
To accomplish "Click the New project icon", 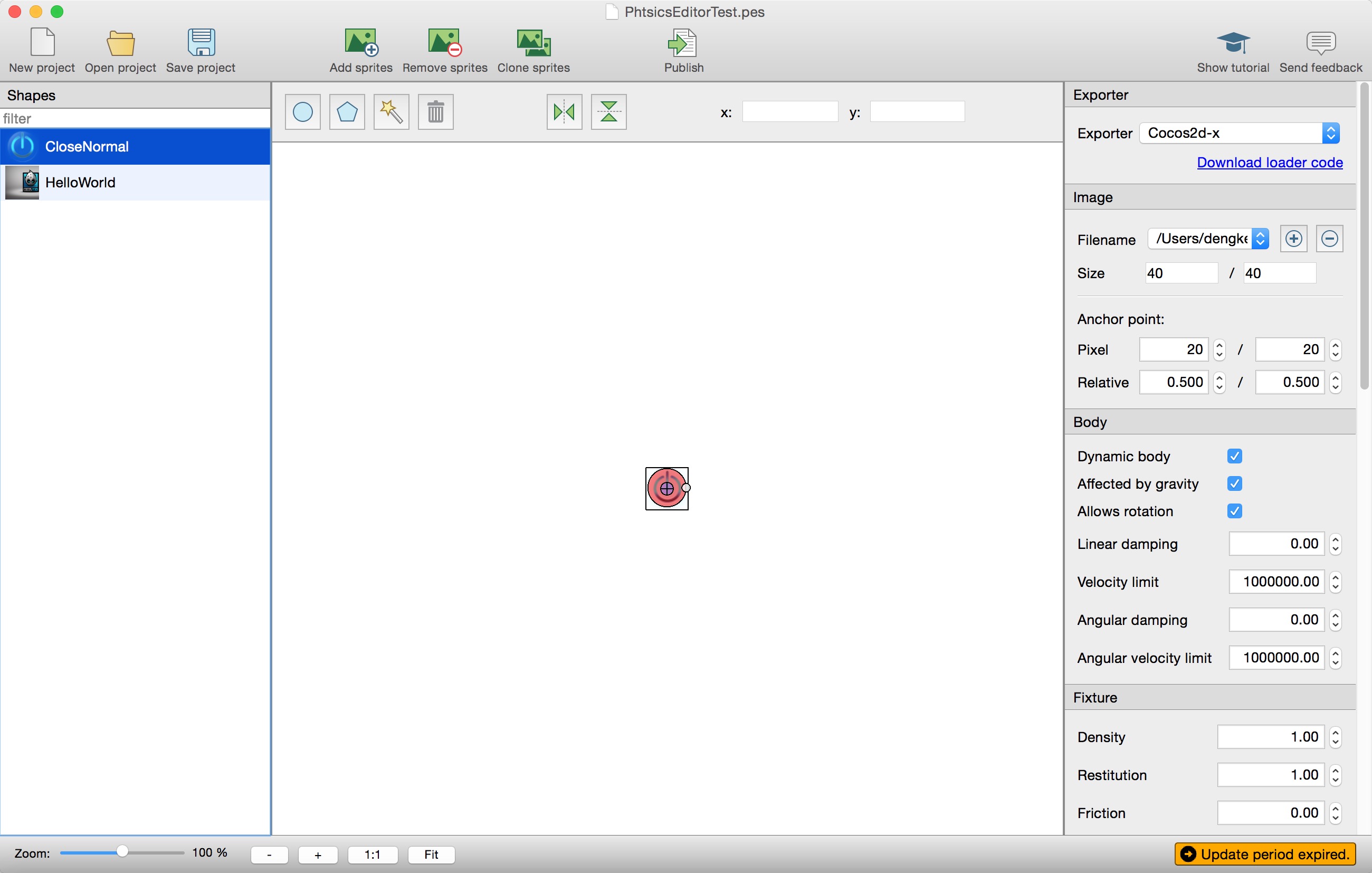I will click(42, 43).
